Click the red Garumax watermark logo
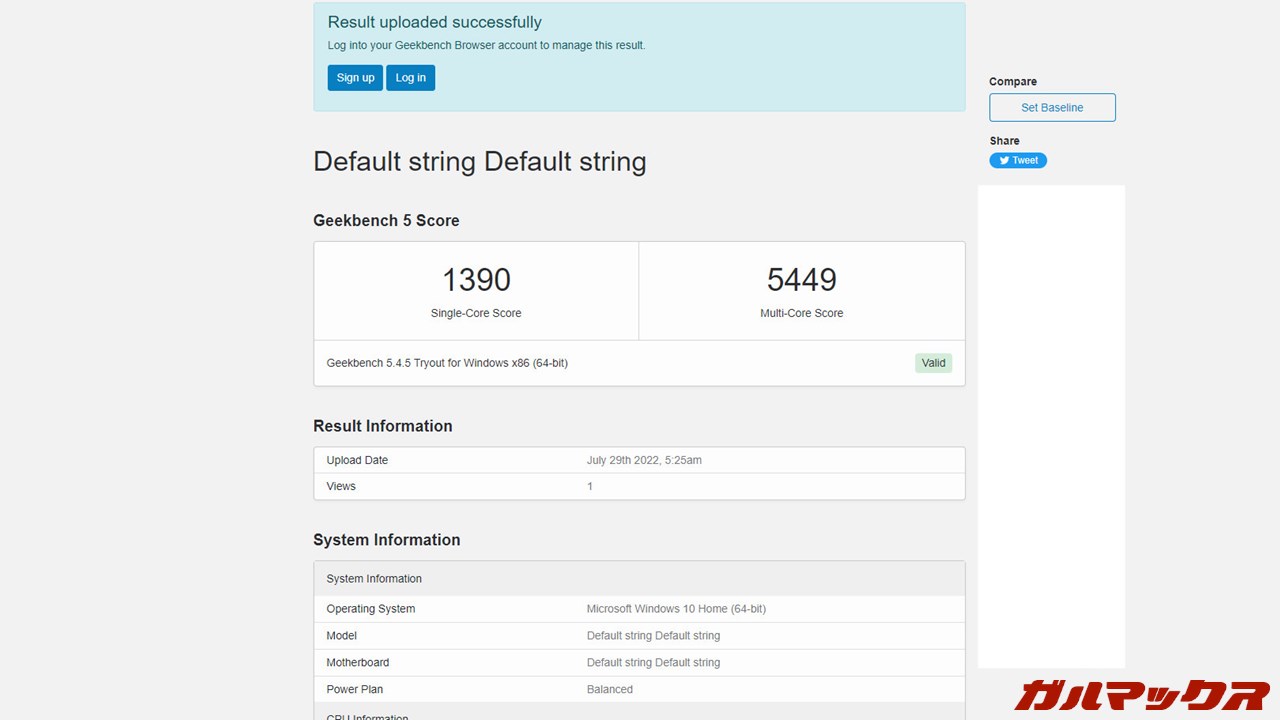The image size is (1280, 720). pyautogui.click(x=1141, y=694)
